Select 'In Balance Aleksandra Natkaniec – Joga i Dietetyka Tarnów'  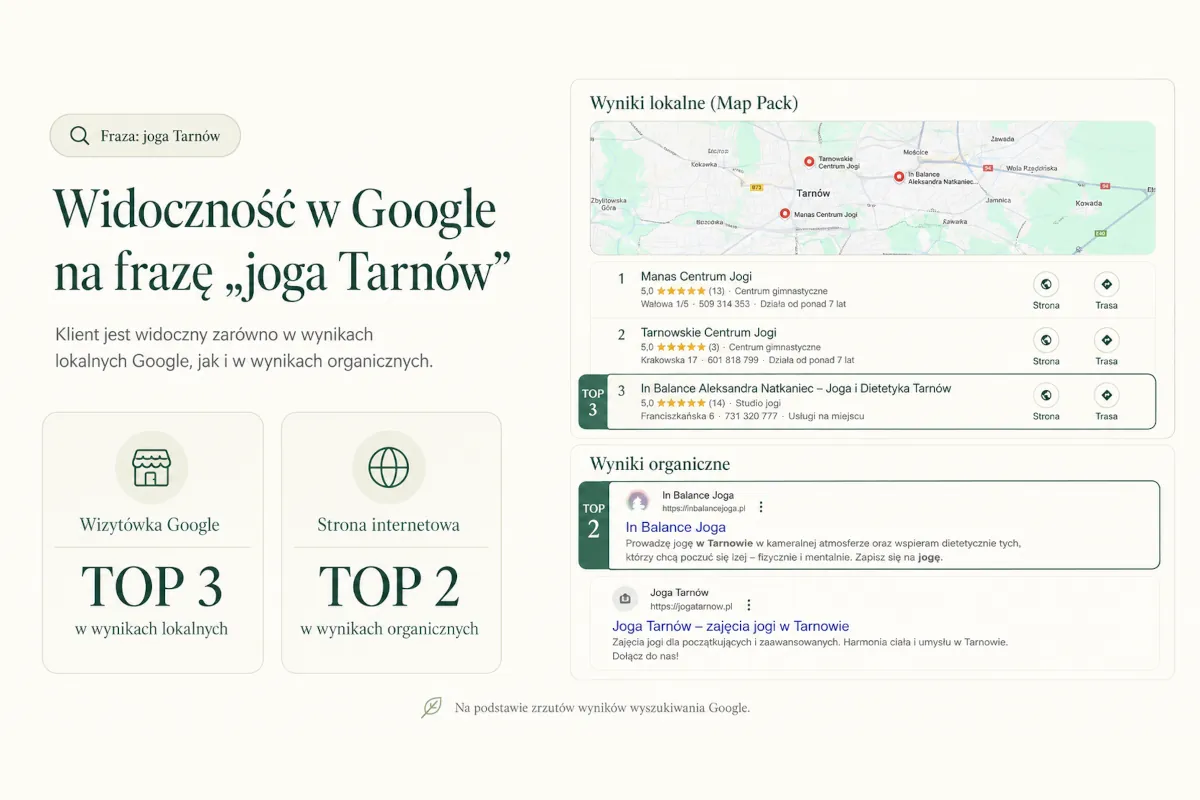tap(796, 388)
